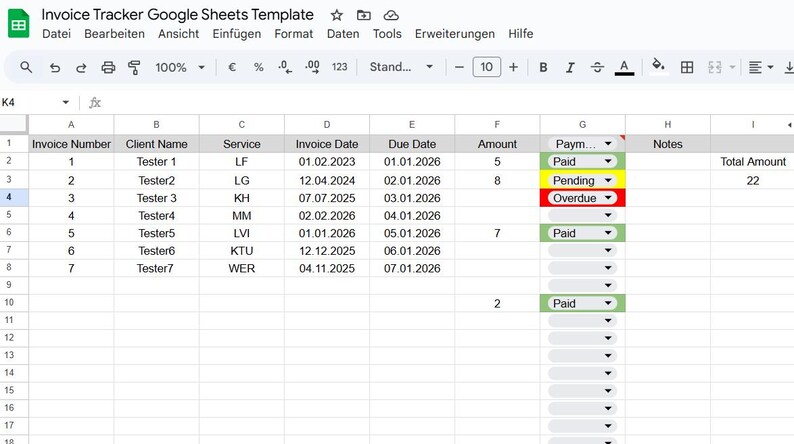794x444 pixels.
Task: Open row 10 Paid status dropdown
Action: coord(608,303)
